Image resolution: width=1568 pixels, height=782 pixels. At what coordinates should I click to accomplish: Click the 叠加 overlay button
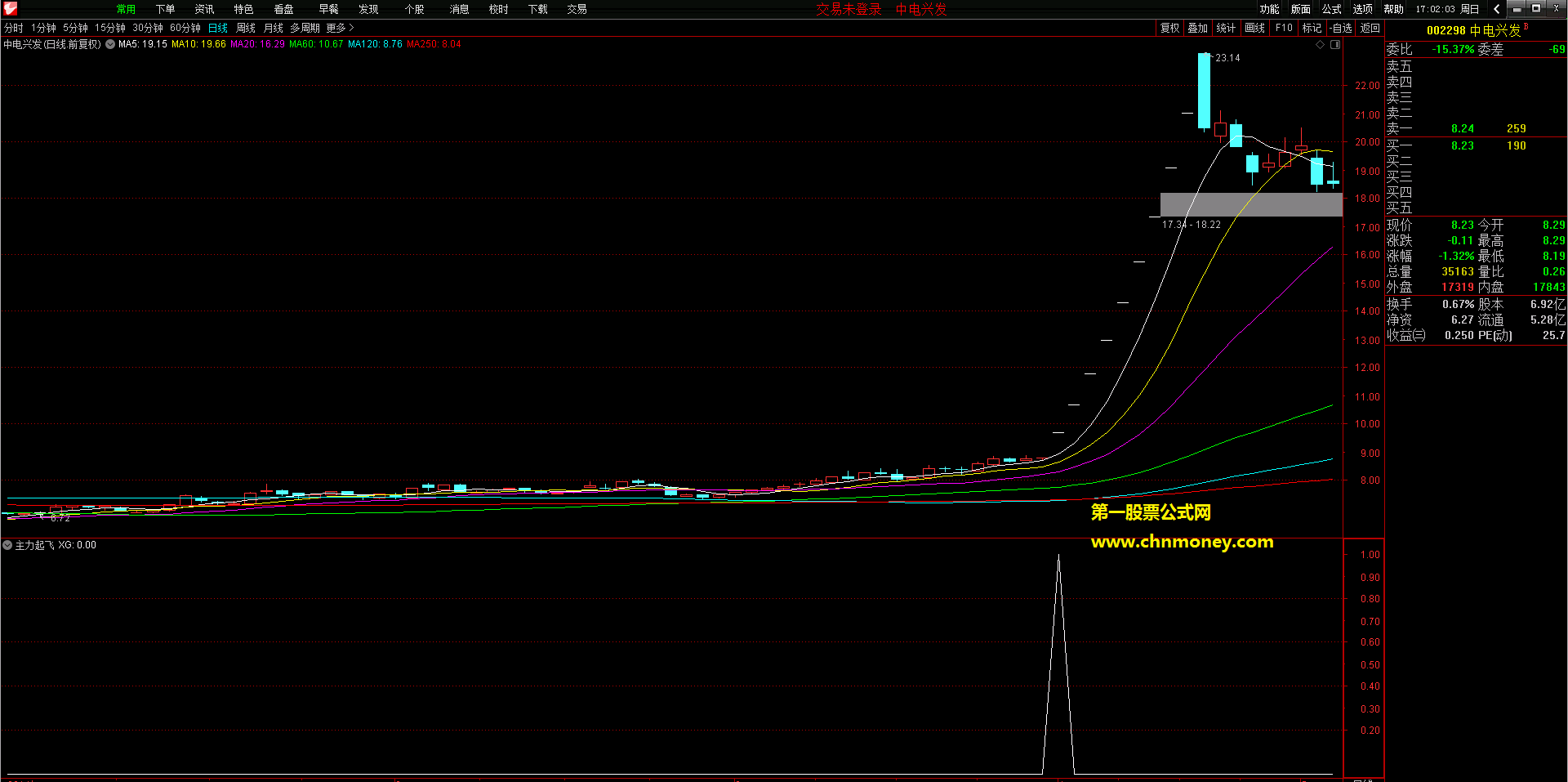(1197, 28)
